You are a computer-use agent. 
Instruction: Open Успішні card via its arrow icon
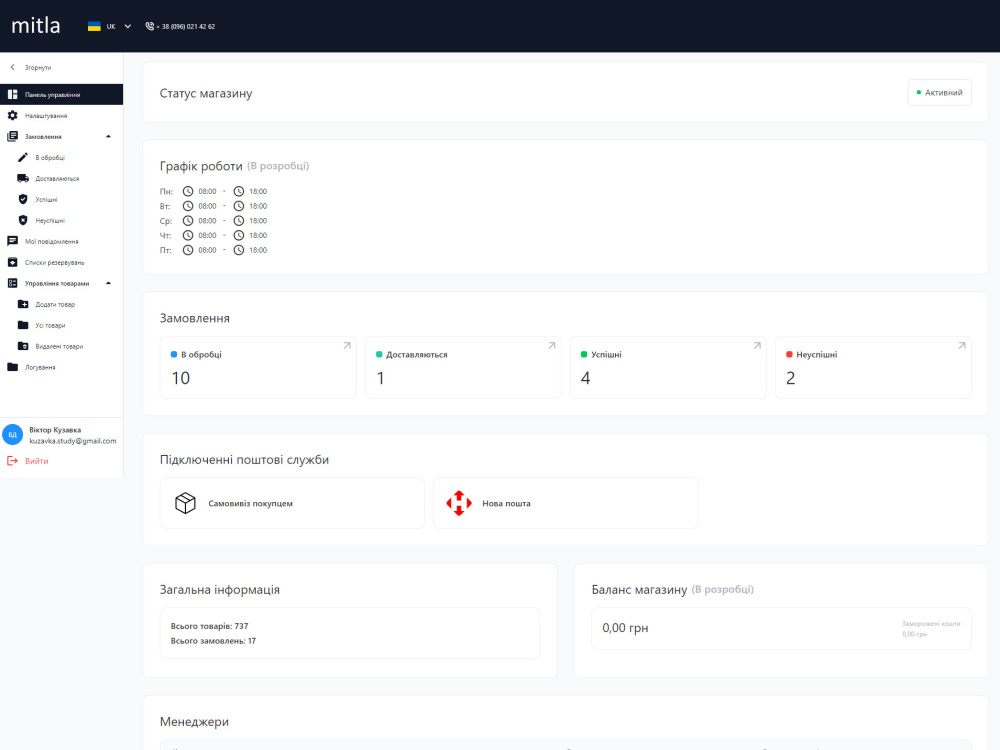click(757, 346)
